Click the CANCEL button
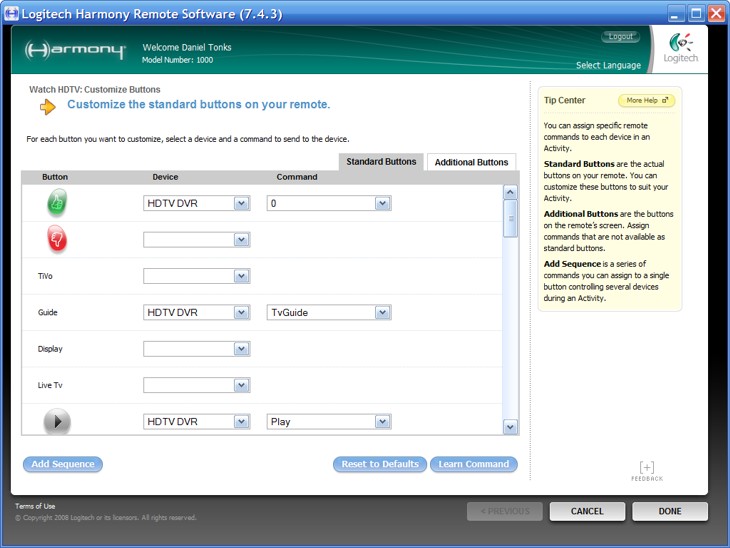 [587, 511]
